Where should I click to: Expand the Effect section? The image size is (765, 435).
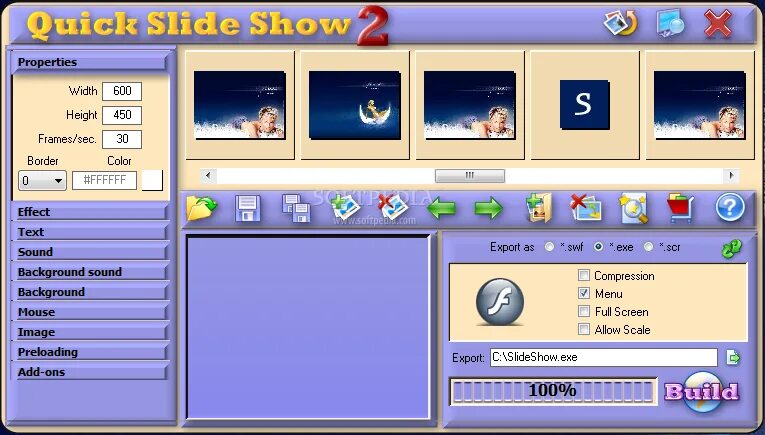tap(89, 212)
